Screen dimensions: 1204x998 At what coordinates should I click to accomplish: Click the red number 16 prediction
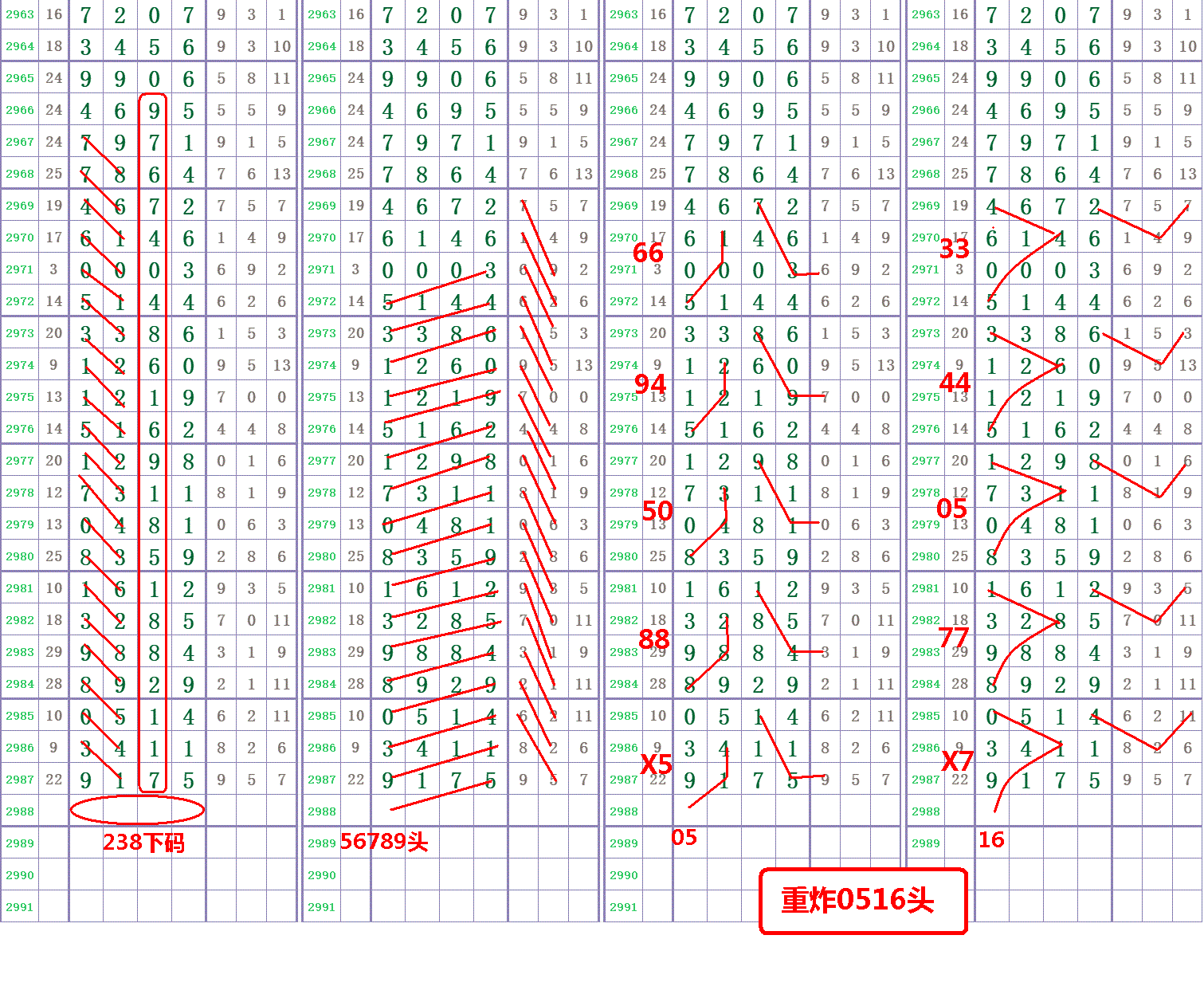point(991,839)
